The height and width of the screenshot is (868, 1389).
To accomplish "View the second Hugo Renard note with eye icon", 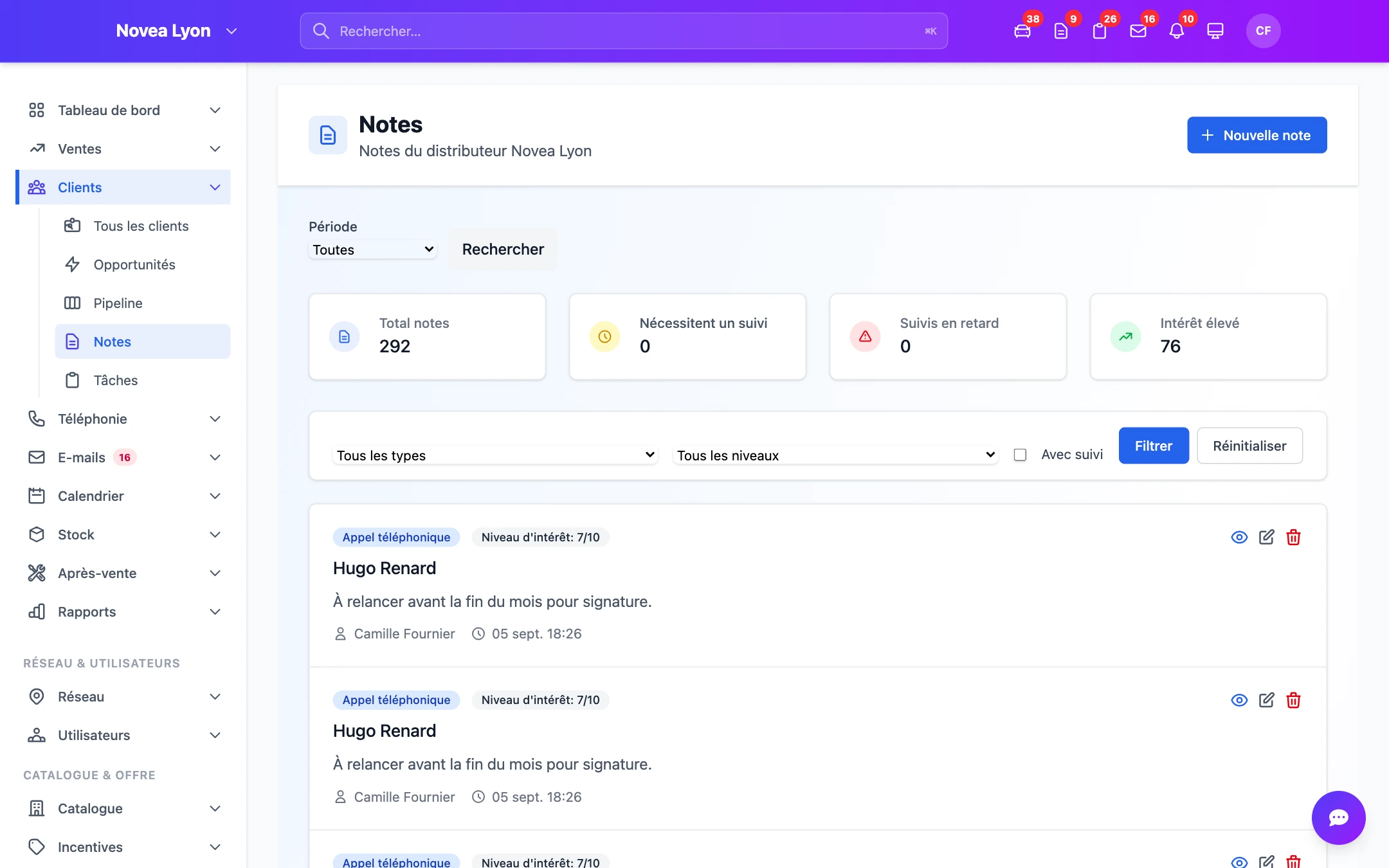I will (x=1239, y=700).
